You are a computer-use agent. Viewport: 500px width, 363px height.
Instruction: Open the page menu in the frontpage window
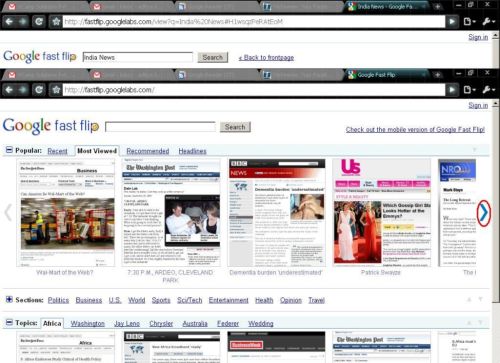click(469, 90)
